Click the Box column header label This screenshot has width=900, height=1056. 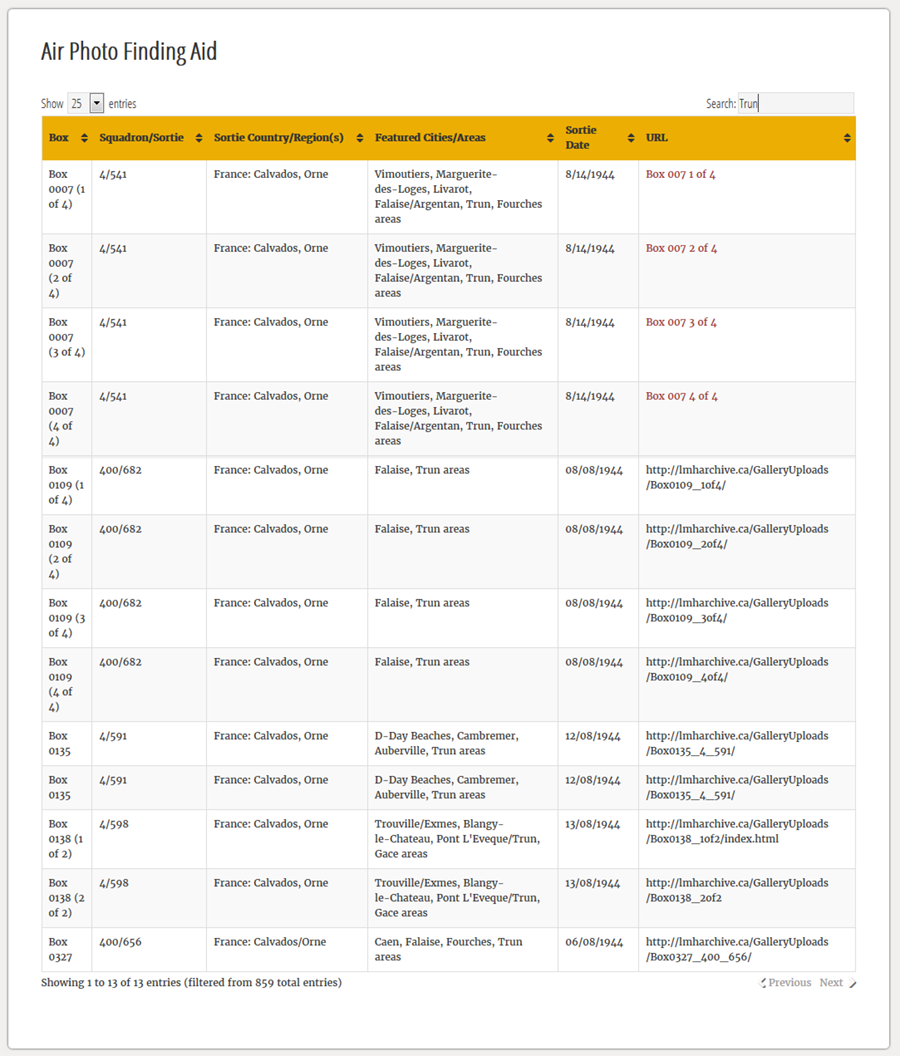[59, 138]
